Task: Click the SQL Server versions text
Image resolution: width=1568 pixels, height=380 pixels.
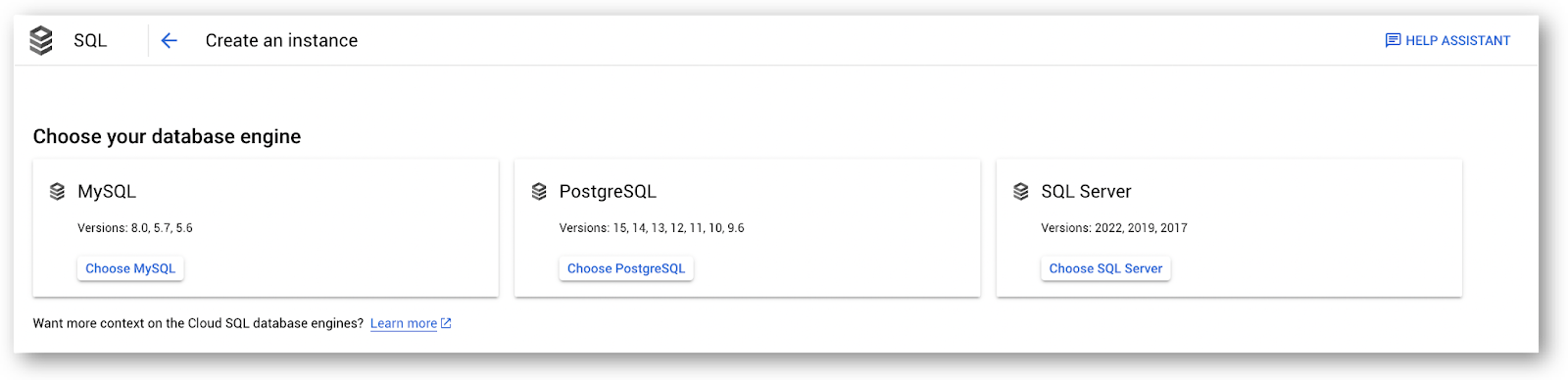Action: tap(1114, 228)
